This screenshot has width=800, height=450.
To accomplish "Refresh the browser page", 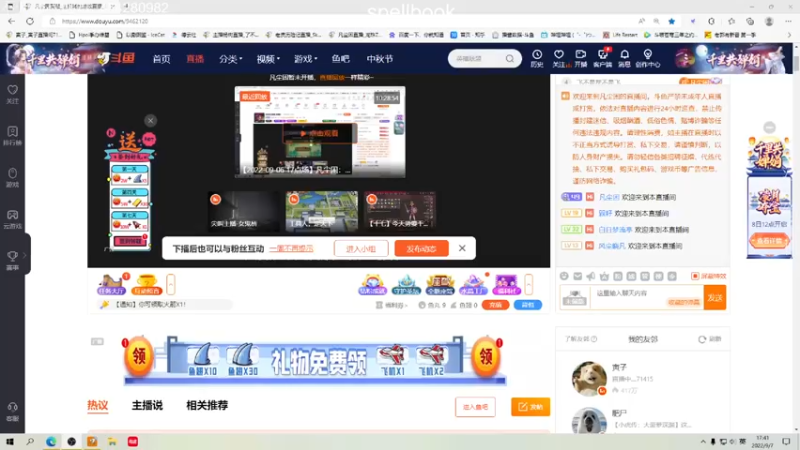I will [30, 21].
